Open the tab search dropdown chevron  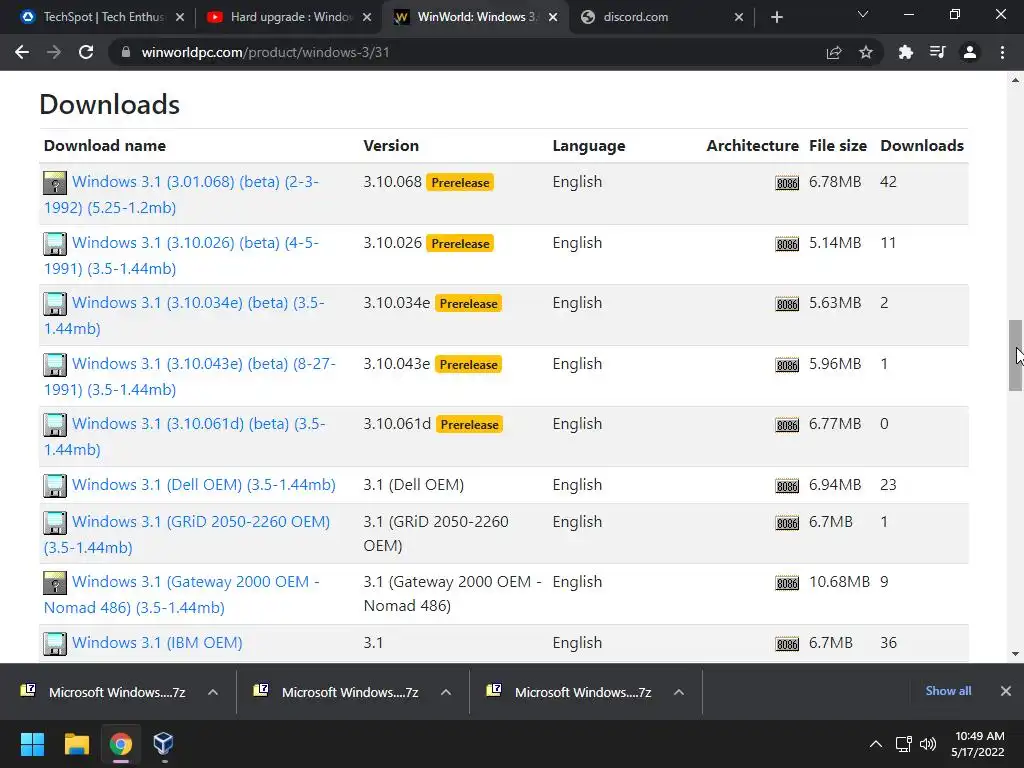863,14
